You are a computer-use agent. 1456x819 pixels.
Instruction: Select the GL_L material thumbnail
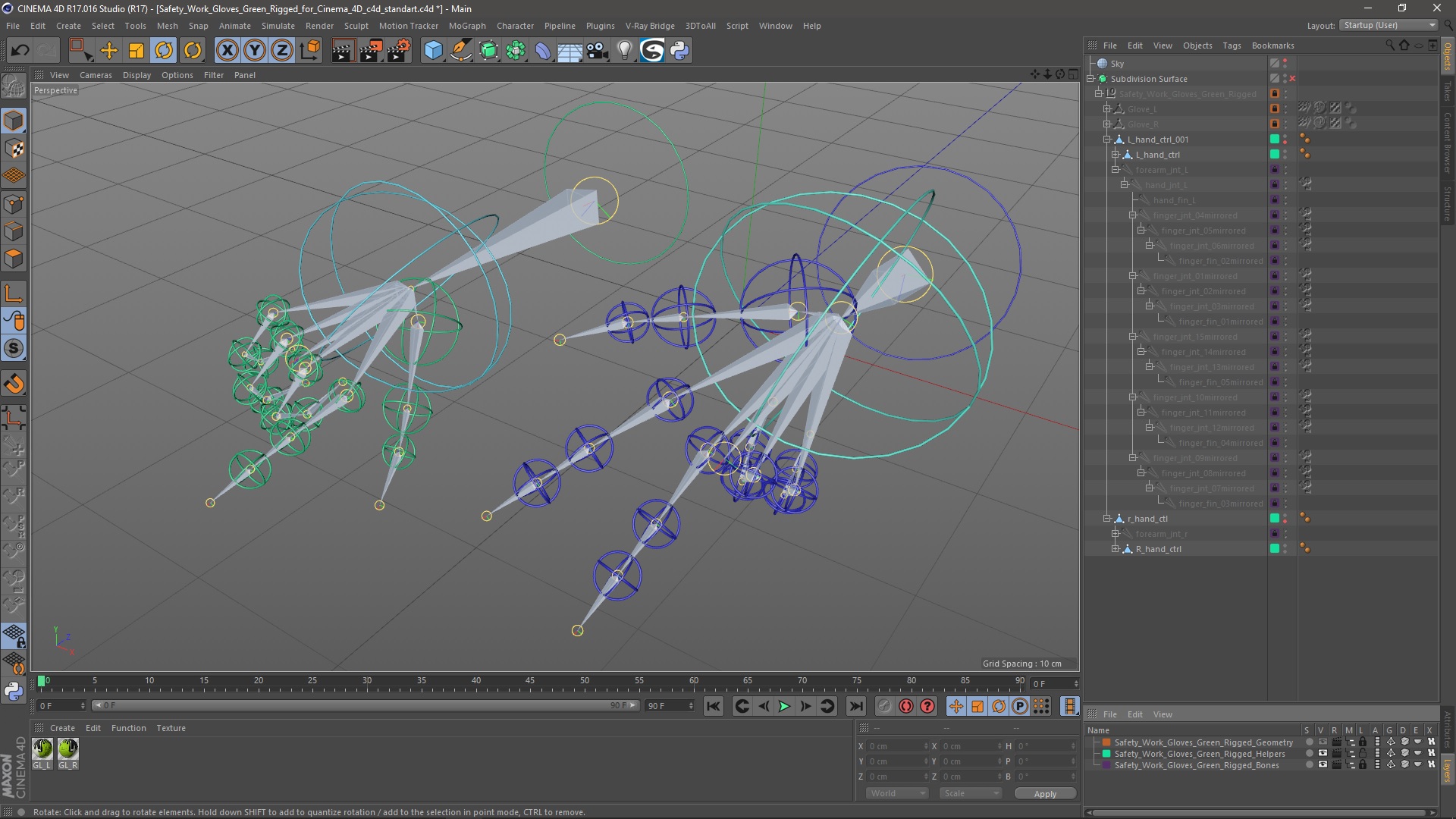(x=42, y=748)
